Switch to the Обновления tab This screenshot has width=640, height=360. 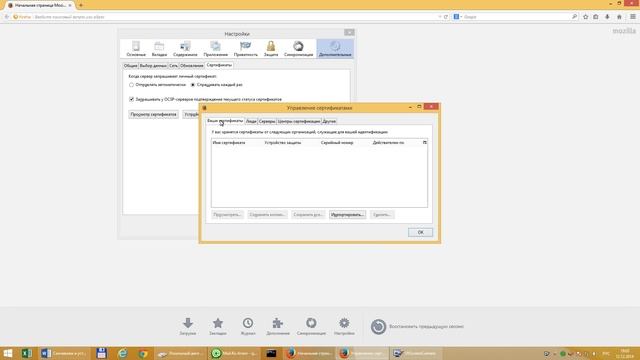point(191,66)
